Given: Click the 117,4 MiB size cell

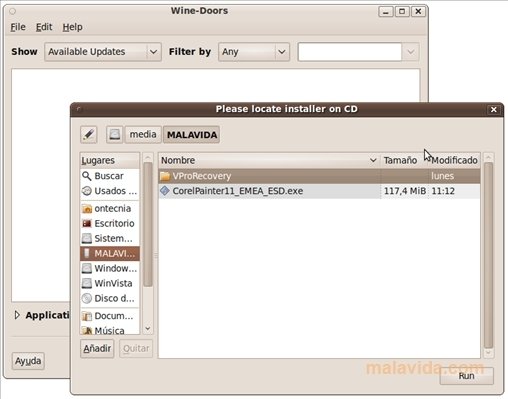Looking at the screenshot, I should click(x=405, y=191).
